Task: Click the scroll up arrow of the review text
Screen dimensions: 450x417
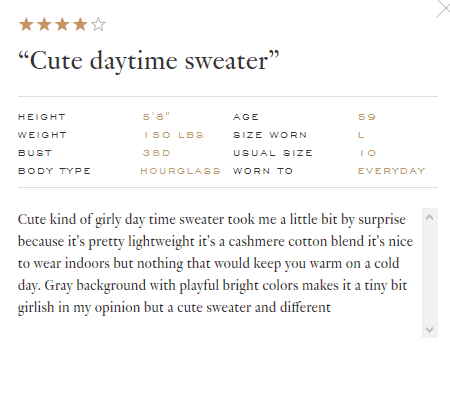Action: click(430, 217)
